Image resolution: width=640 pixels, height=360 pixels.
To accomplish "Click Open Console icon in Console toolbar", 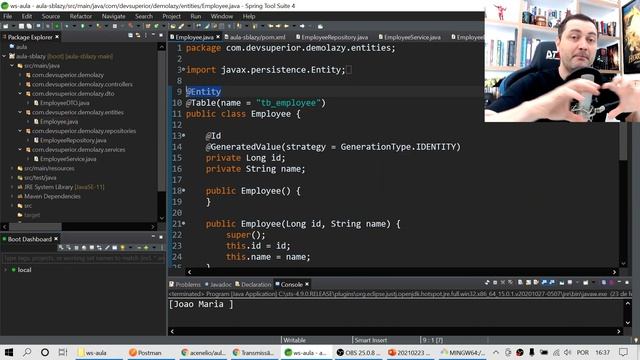I will [x=585, y=282].
